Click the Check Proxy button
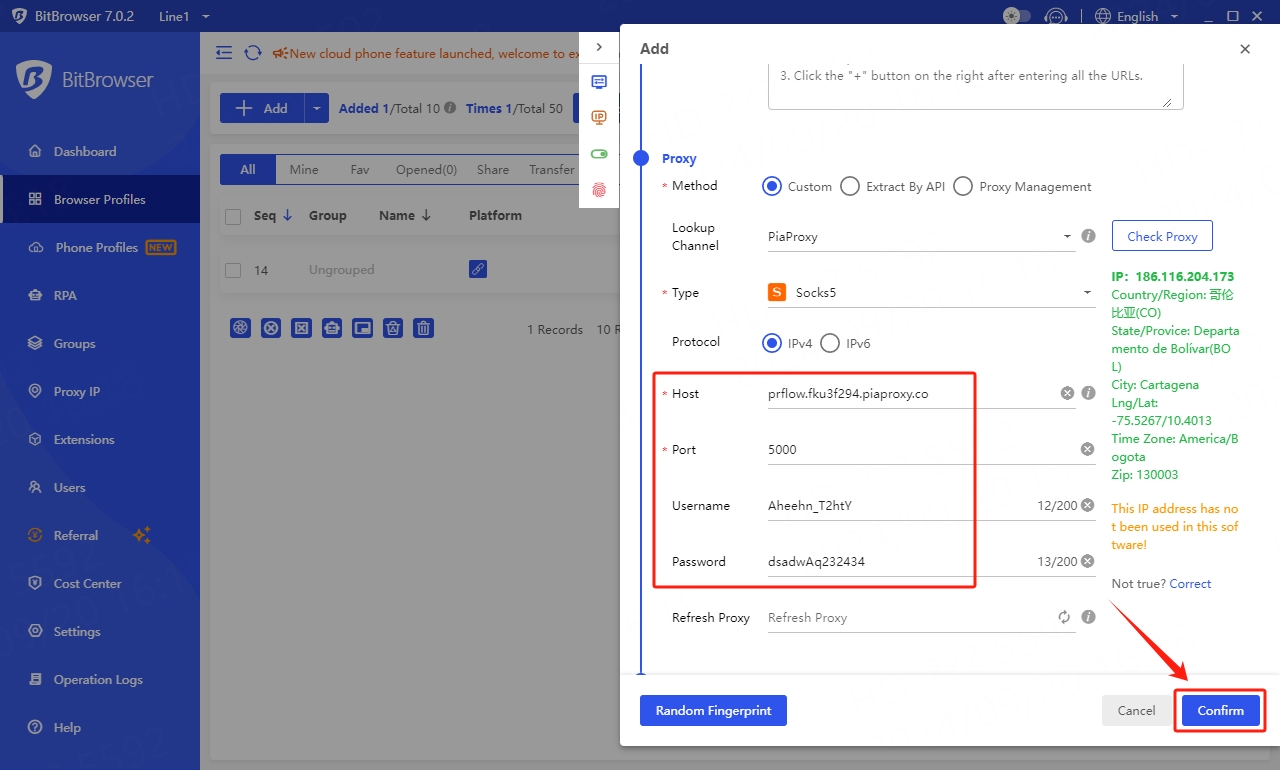This screenshot has width=1280, height=770. click(x=1161, y=237)
